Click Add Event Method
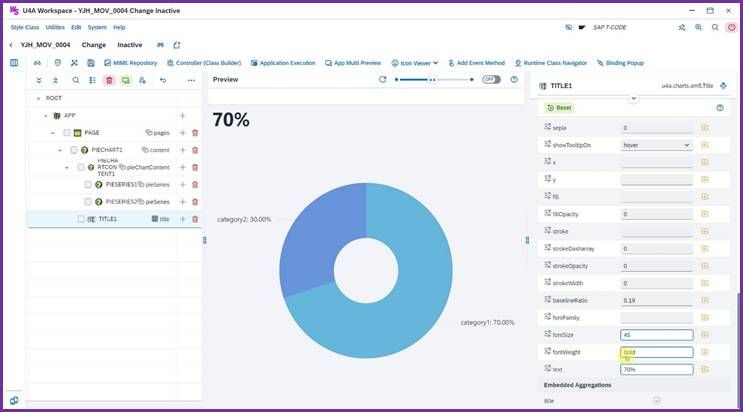Viewport: 743px width, 412px height. (x=476, y=63)
